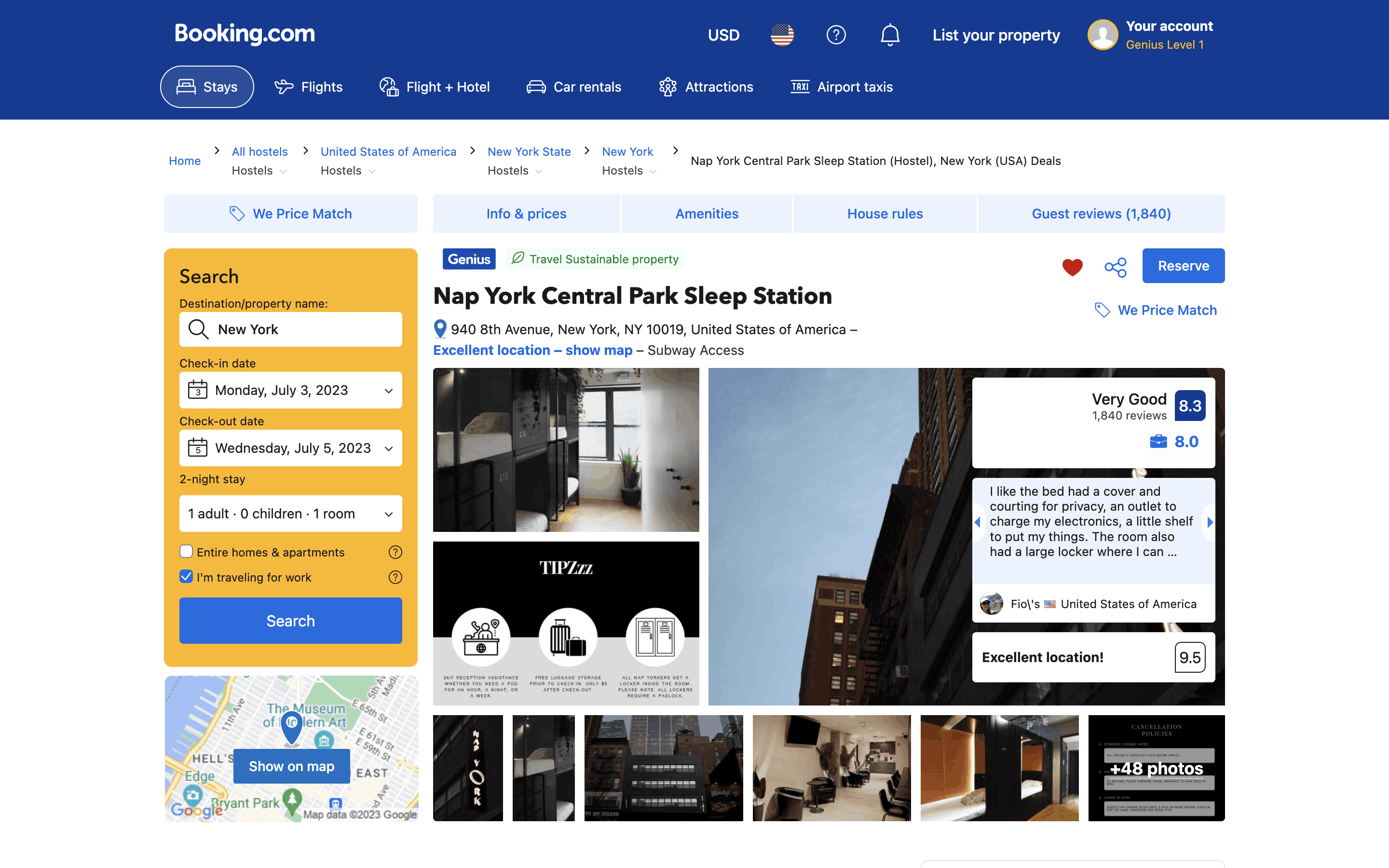Screen dimensions: 1389x868
Task: Click the help question mark icon in header
Action: (836, 35)
